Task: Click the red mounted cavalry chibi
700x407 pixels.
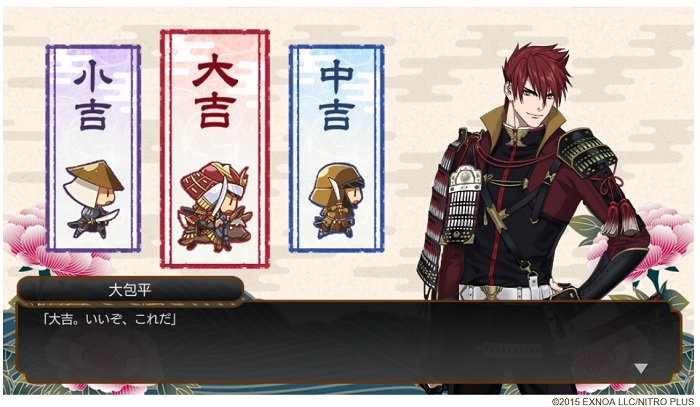Action: (x=215, y=204)
